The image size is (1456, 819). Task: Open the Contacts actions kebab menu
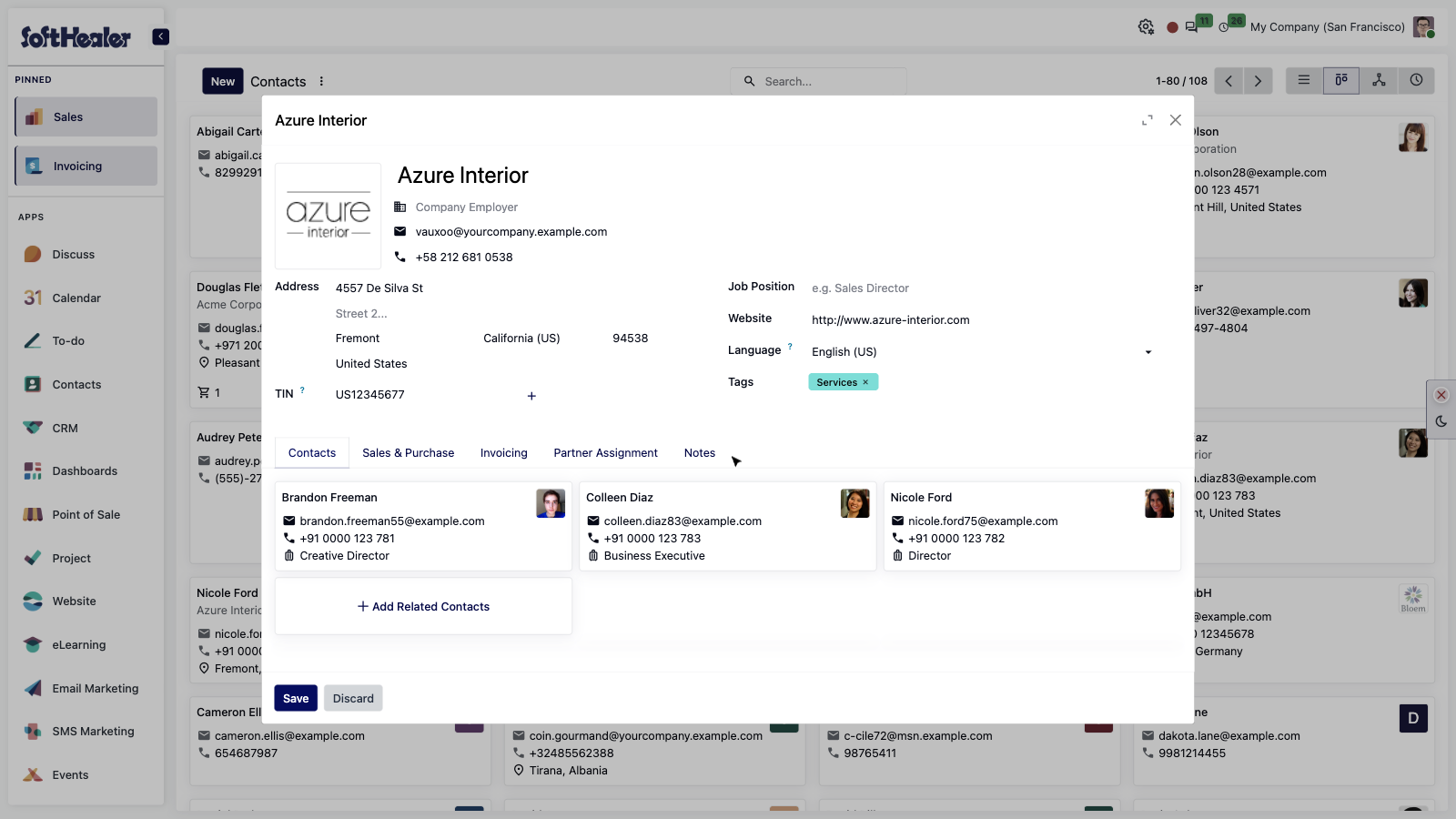321,81
